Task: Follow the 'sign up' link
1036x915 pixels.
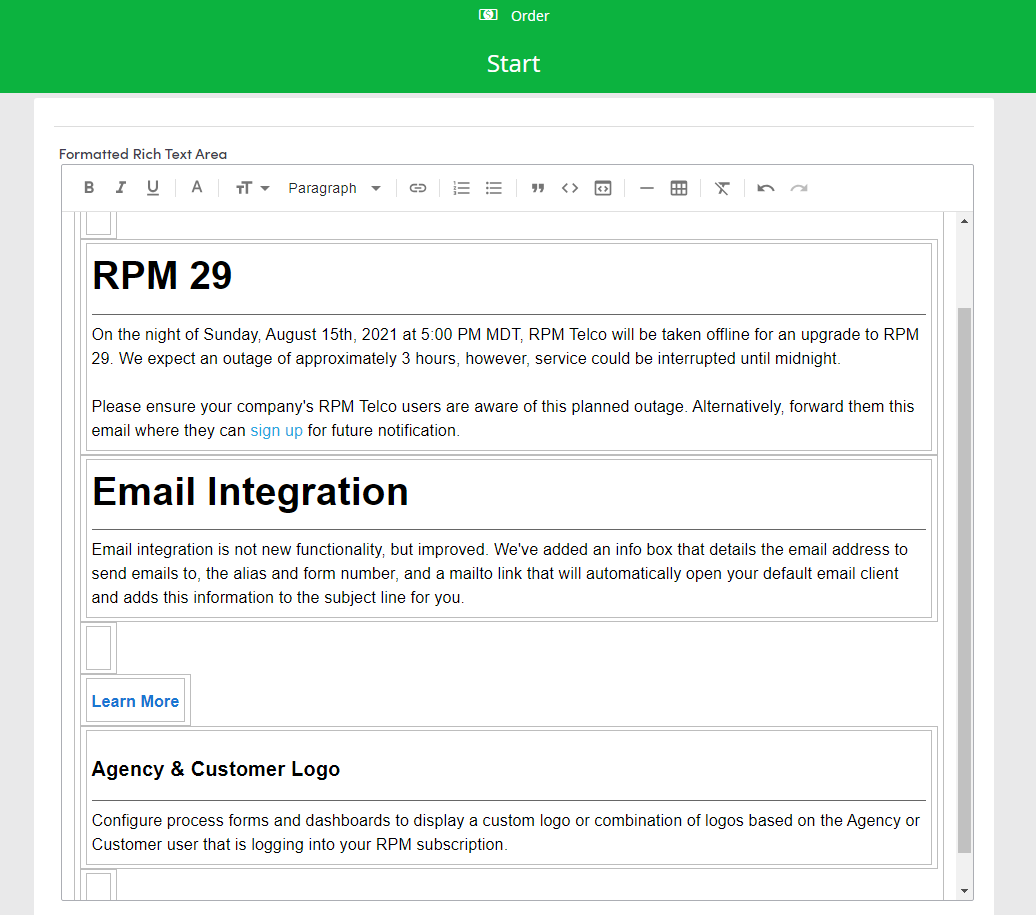Action: pos(276,431)
